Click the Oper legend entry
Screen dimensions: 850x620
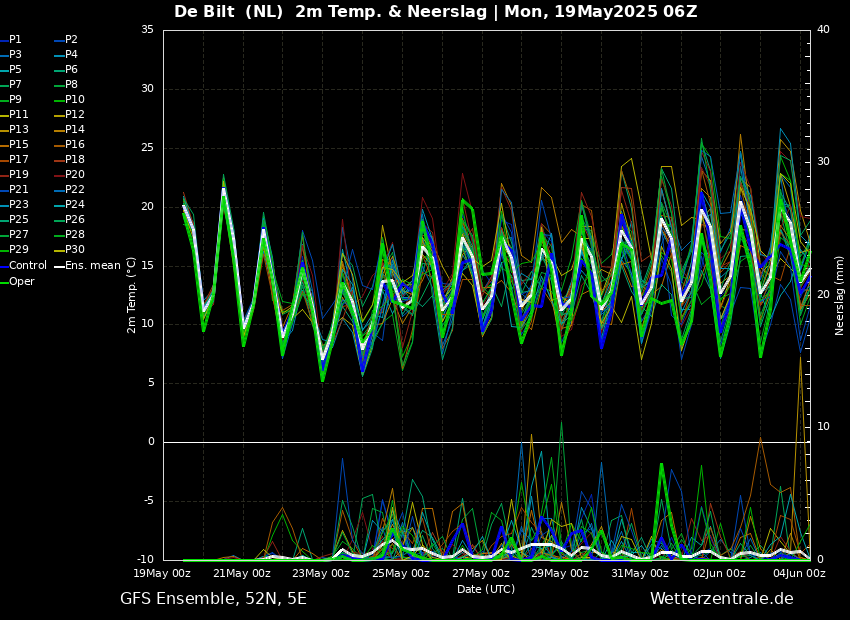point(21,281)
